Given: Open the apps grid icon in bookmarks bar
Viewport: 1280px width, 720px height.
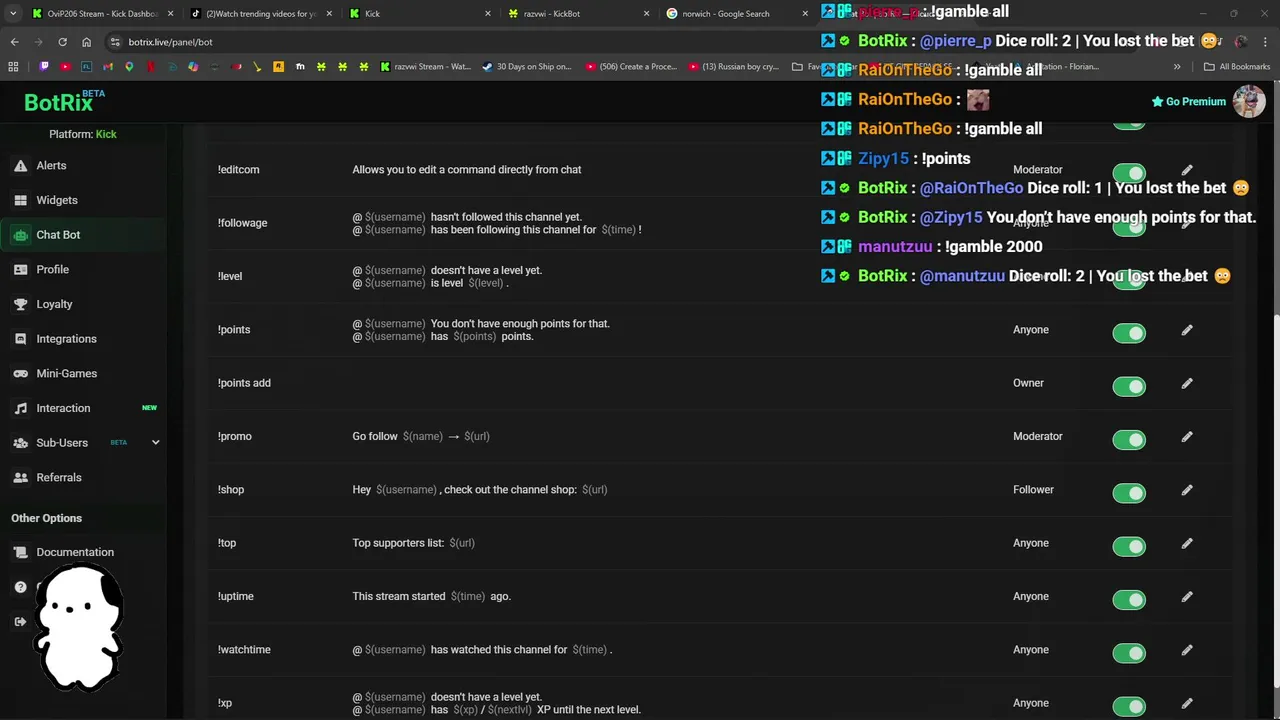Looking at the screenshot, I should point(13,67).
